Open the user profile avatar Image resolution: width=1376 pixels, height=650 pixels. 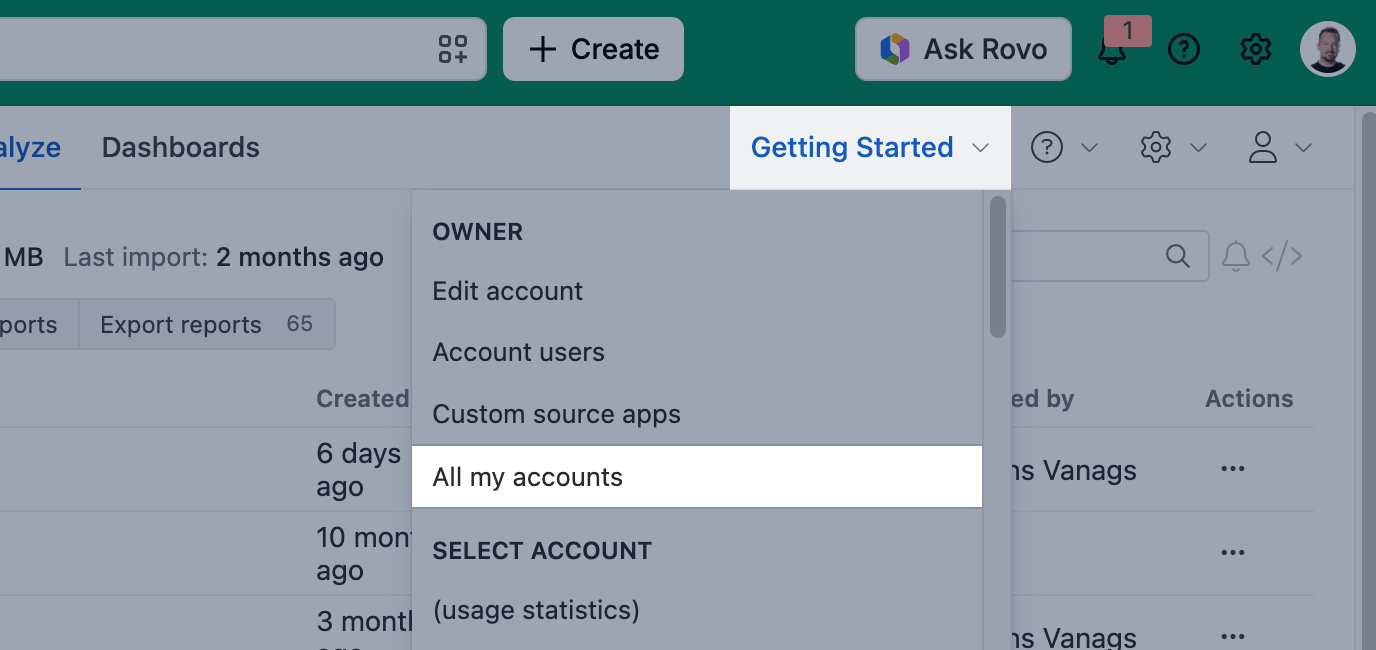tap(1328, 49)
